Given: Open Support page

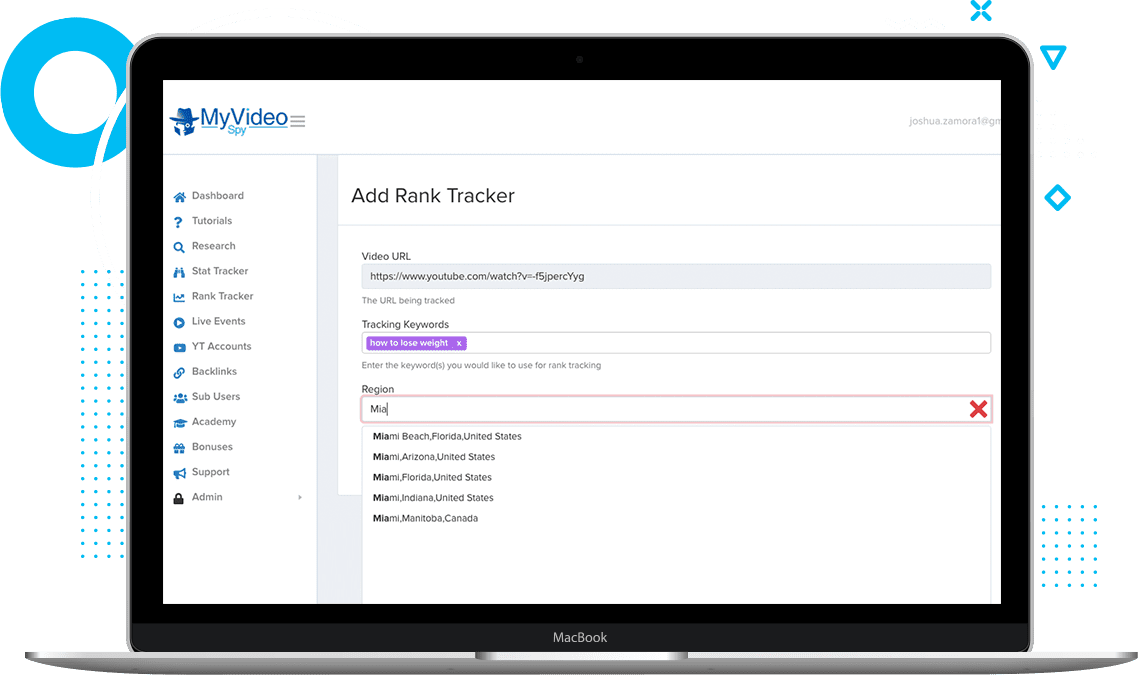Looking at the screenshot, I should (x=210, y=472).
